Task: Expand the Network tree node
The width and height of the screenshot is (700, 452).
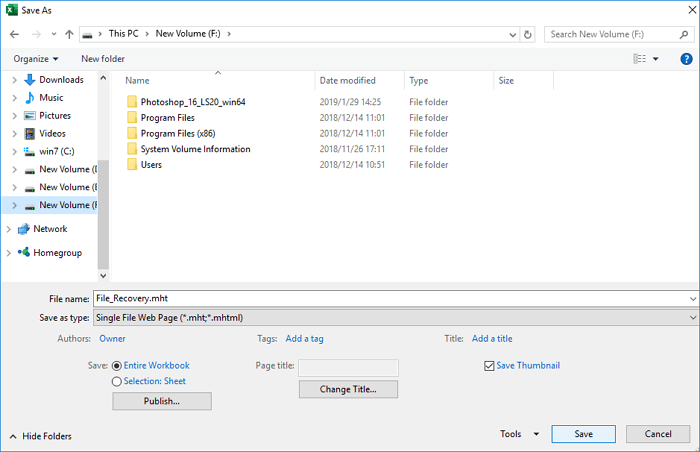Action: coord(9,229)
